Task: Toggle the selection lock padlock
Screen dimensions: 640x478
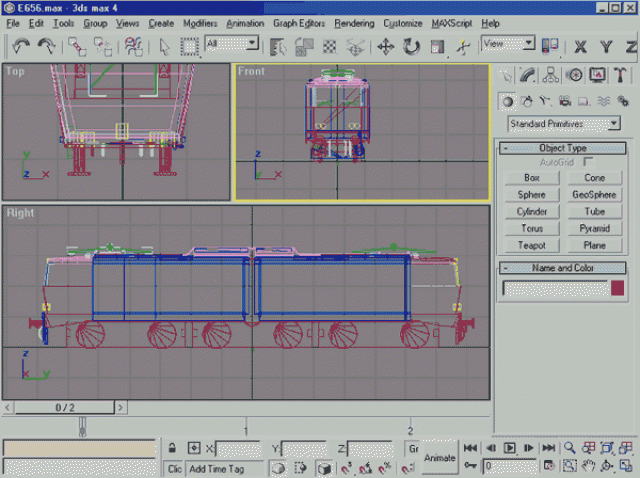Action: (x=173, y=448)
